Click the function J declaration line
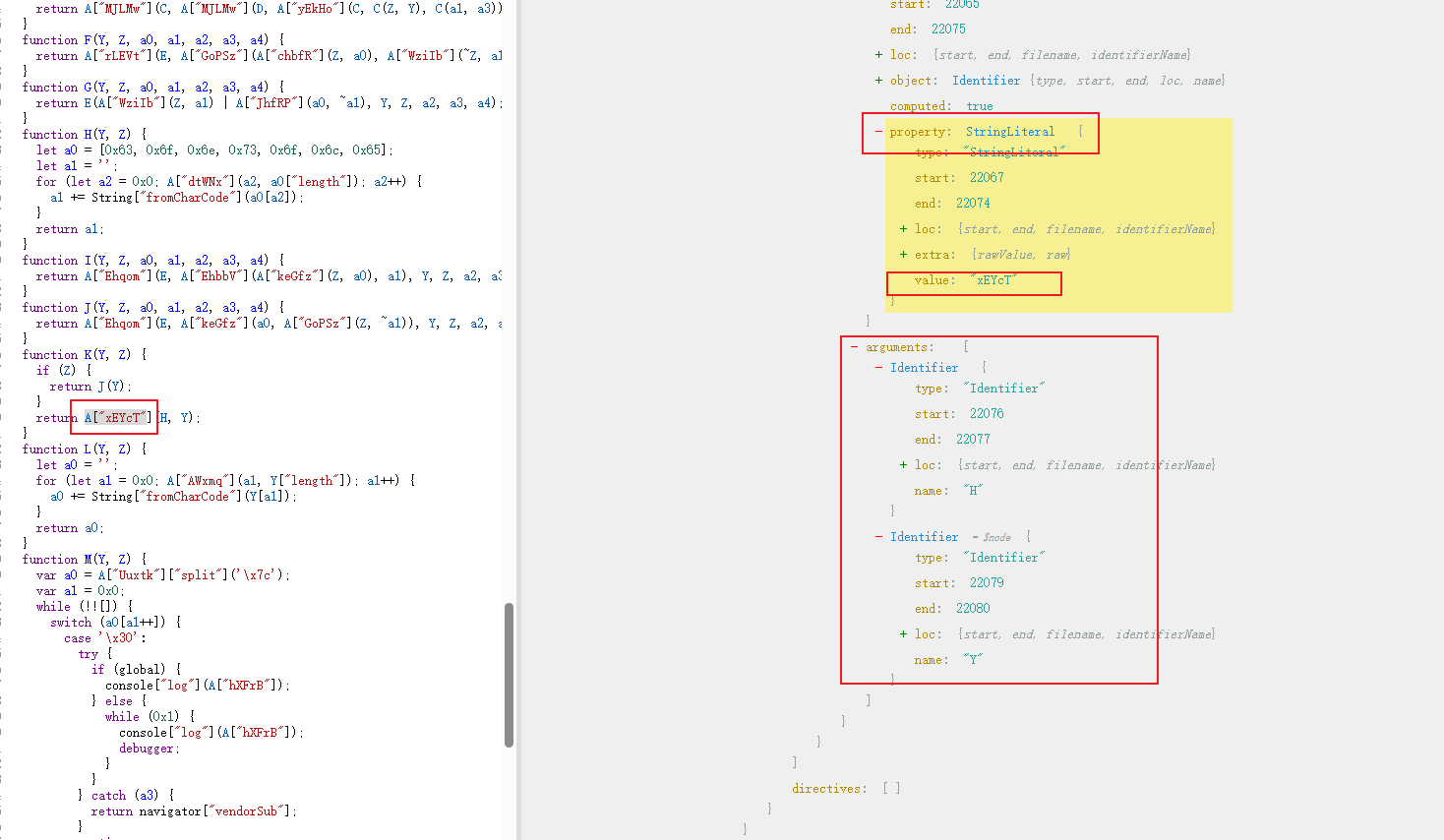 coord(153,308)
